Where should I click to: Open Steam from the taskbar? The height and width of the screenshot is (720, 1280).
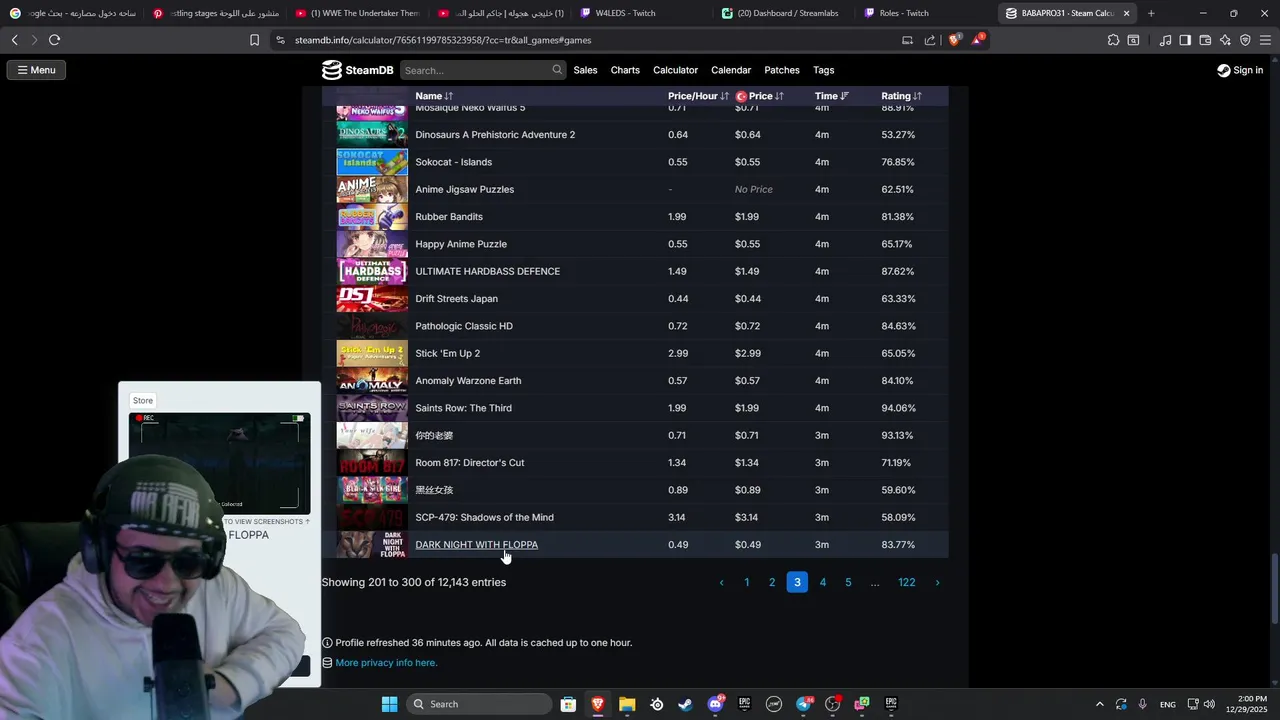(685, 704)
